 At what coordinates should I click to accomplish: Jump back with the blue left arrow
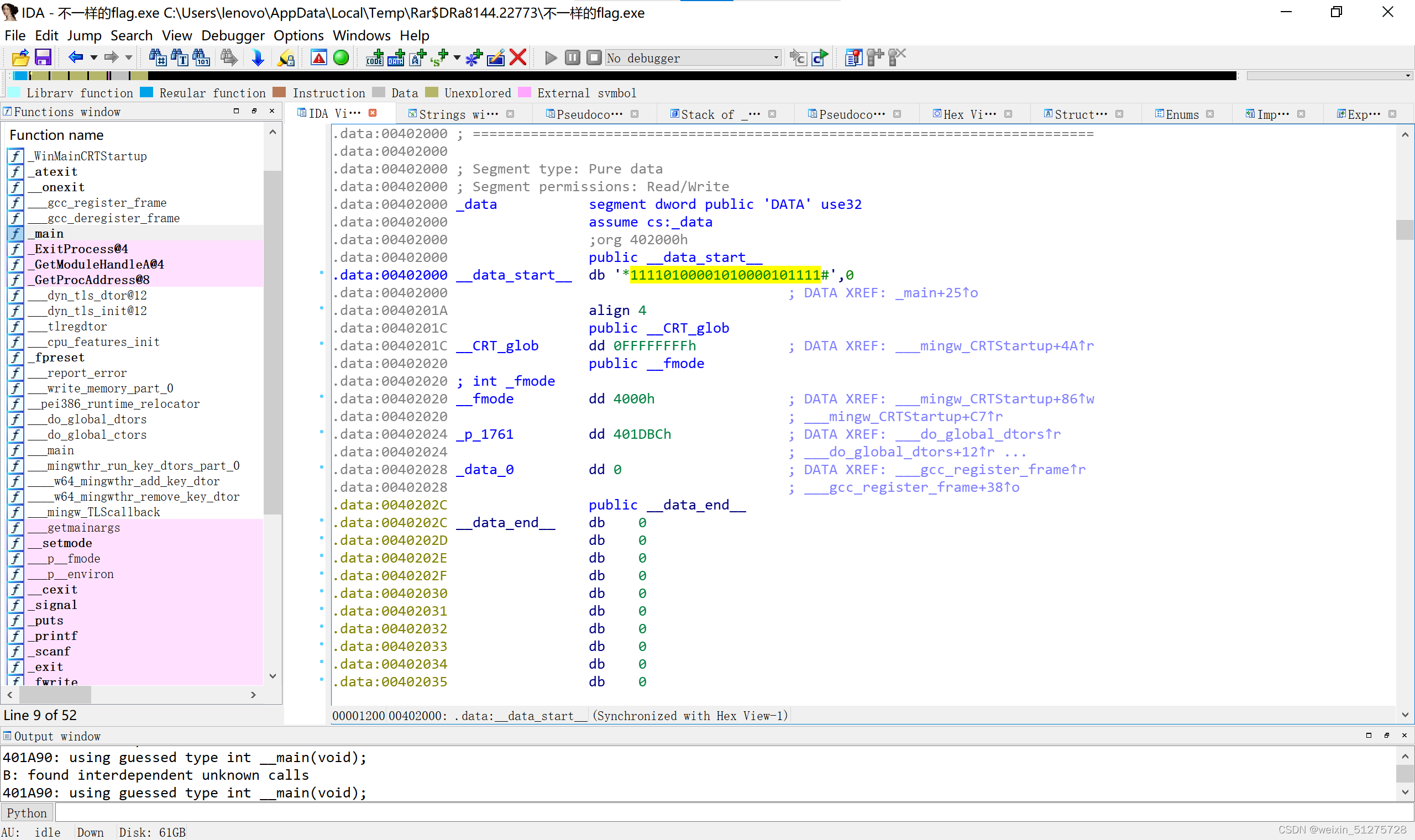[x=75, y=57]
